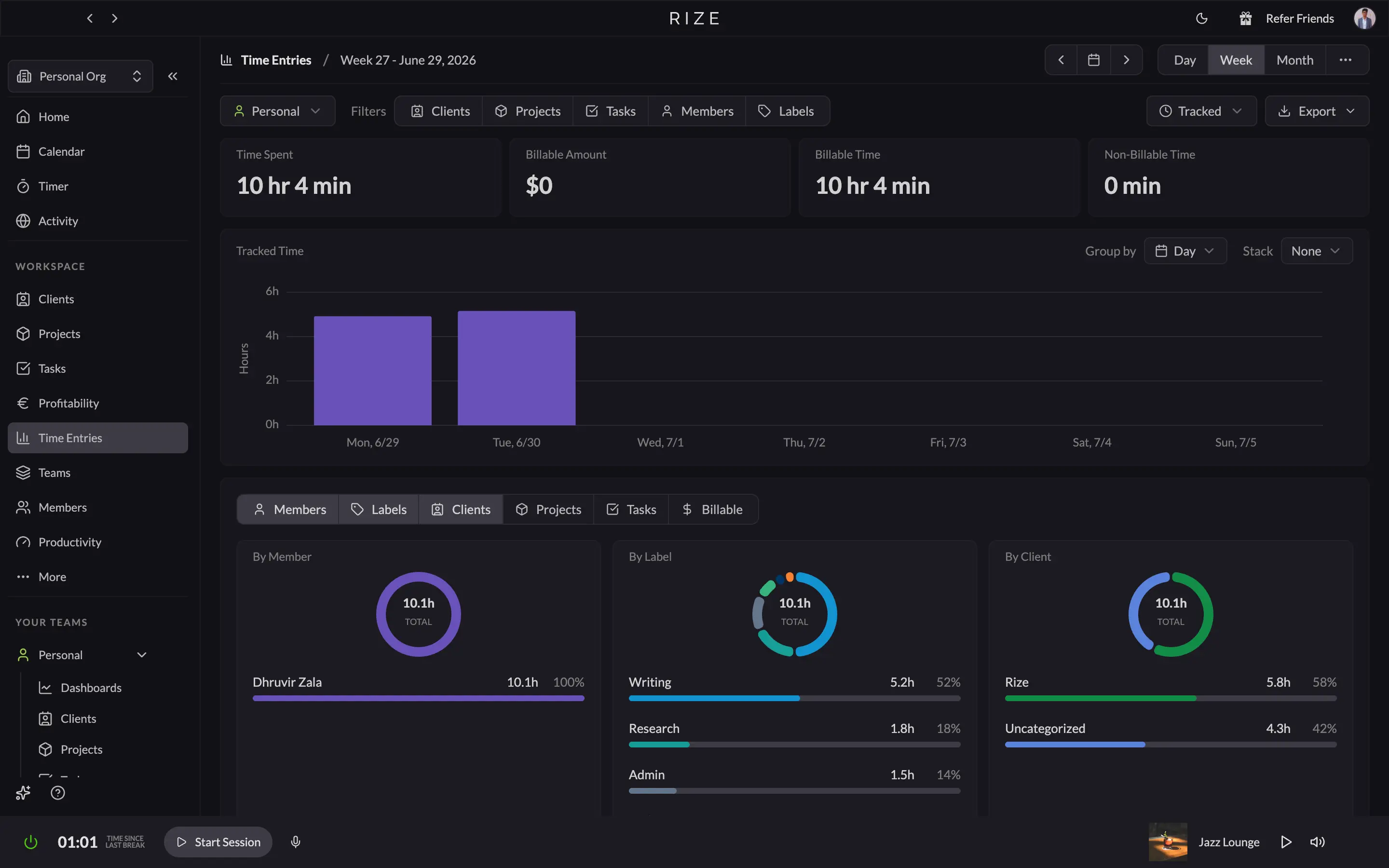The image size is (1389, 868).
Task: Go to next week
Action: 1126,60
